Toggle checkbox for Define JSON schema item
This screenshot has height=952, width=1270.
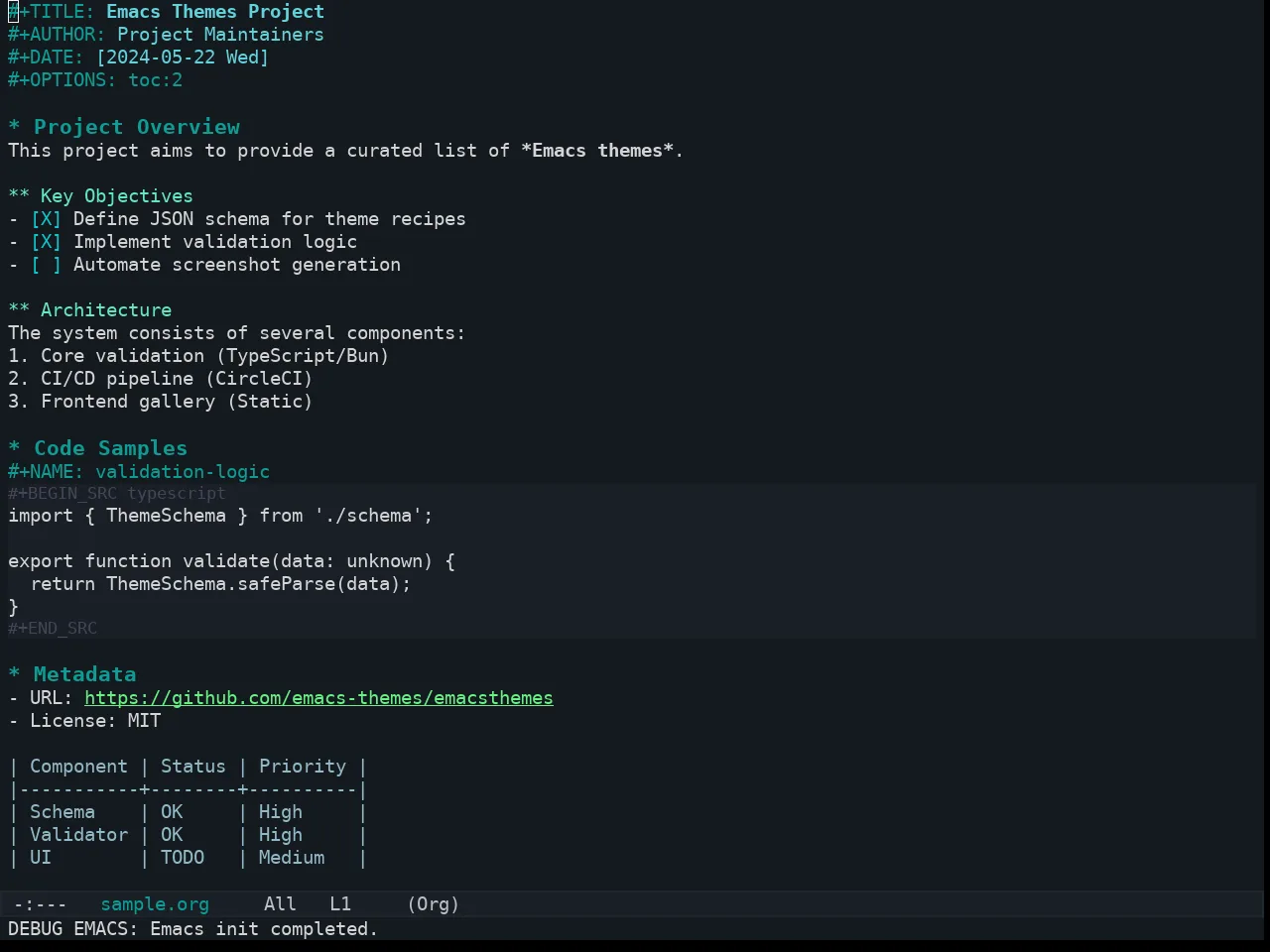[46, 219]
